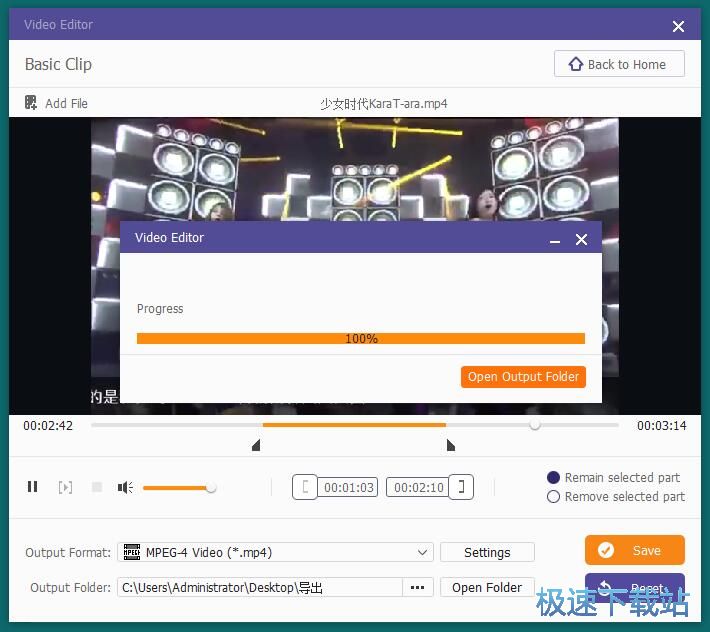710x632 pixels.
Task: Click the file name 少女时代KaraT-ara.mp4
Action: coord(384,104)
